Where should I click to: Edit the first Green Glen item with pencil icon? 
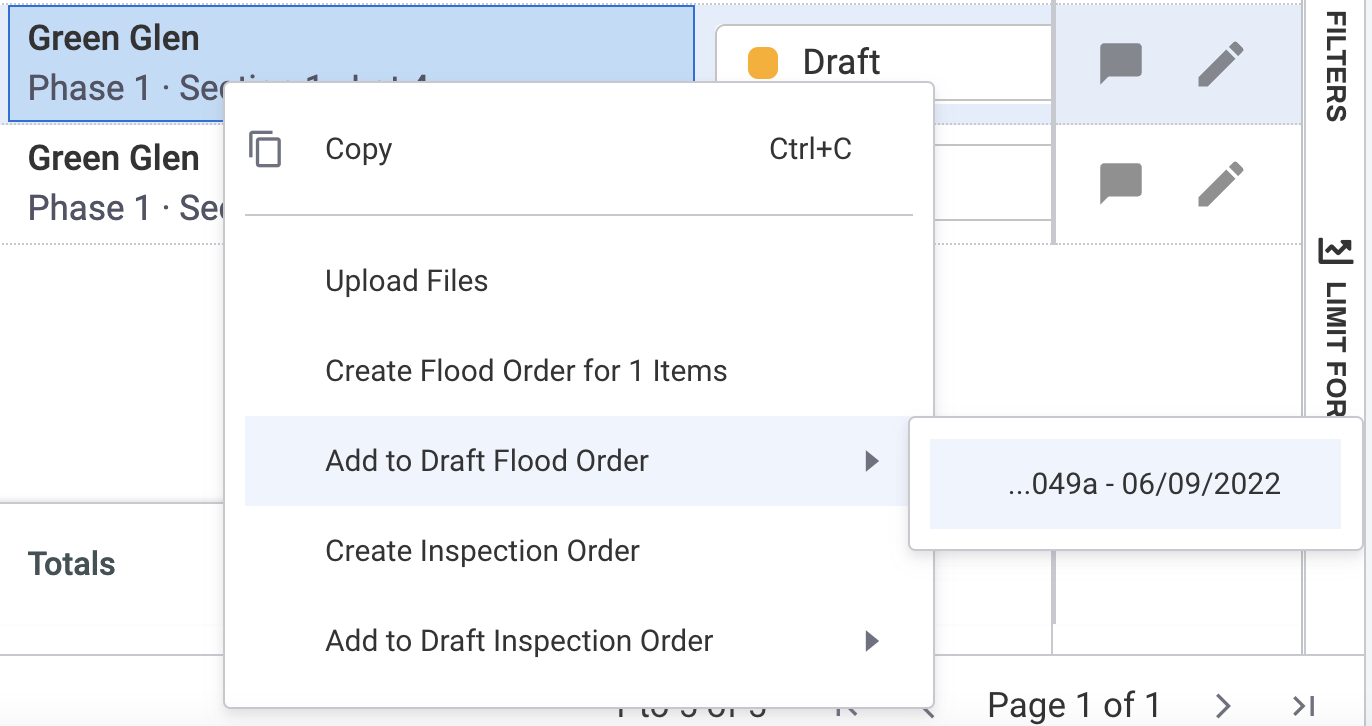point(1221,62)
